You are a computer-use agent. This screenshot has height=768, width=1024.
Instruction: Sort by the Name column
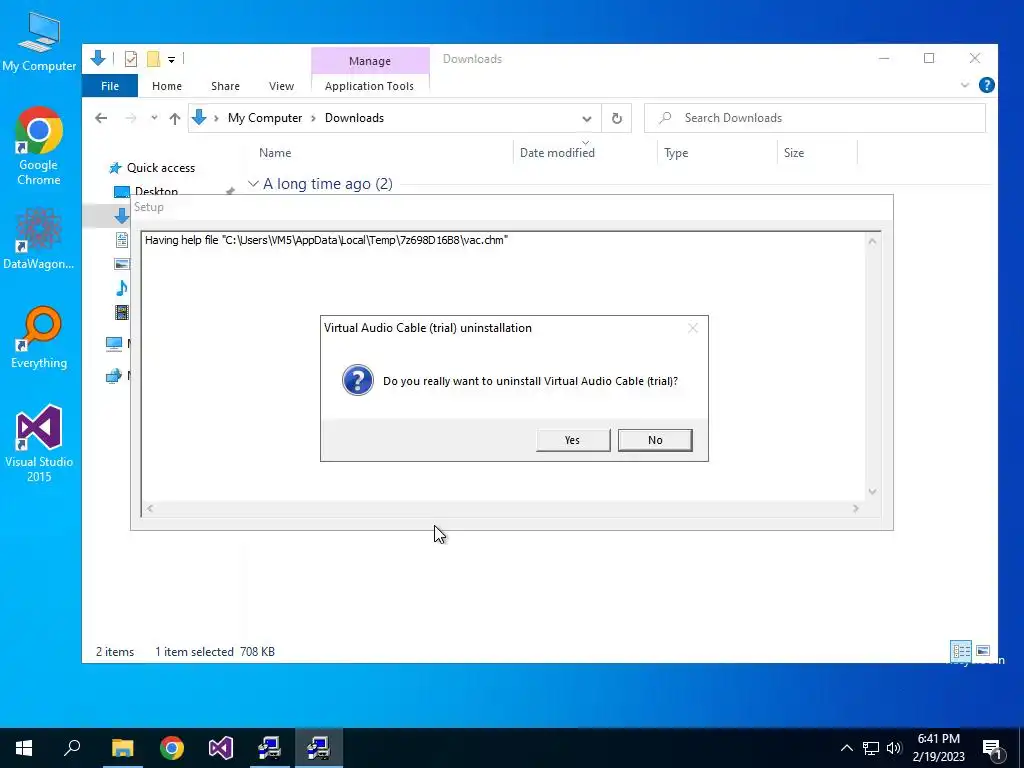275,153
